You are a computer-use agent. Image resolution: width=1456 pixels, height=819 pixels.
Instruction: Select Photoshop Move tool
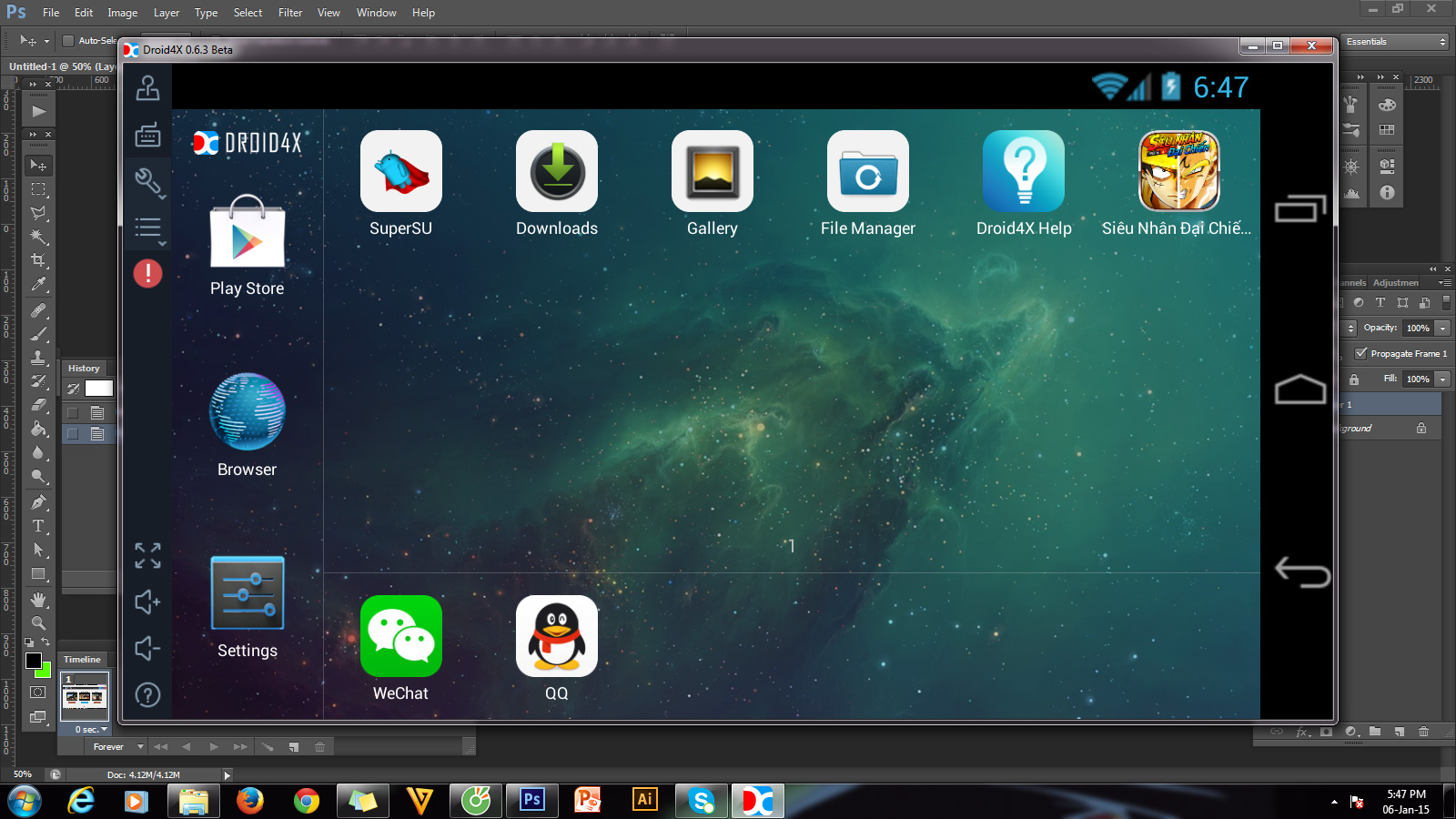click(38, 166)
